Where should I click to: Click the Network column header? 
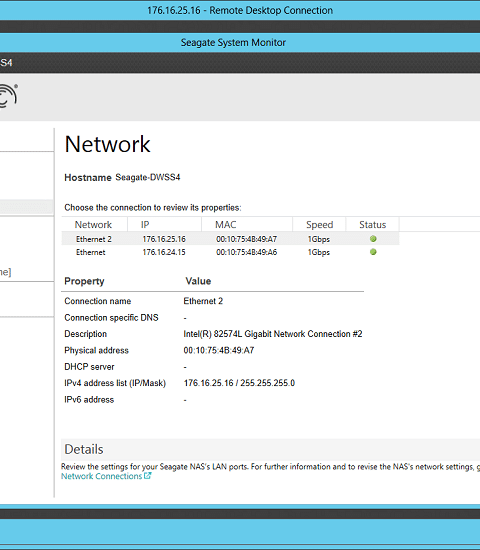(93, 224)
